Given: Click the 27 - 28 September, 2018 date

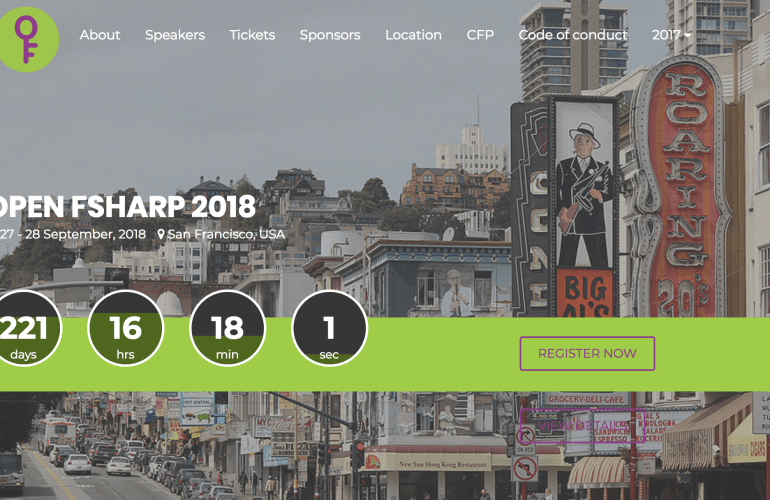Looking at the screenshot, I should pos(73,235).
